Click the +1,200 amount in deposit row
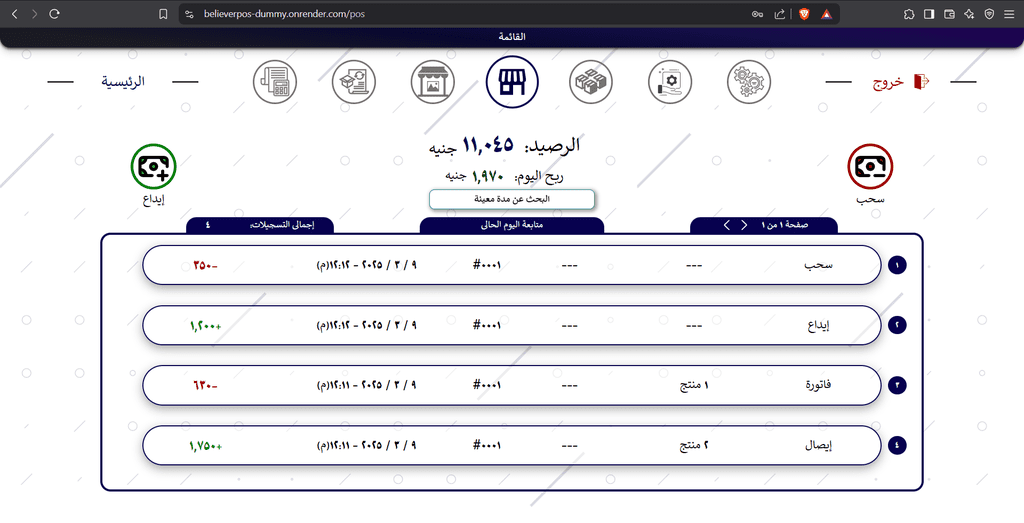 pyautogui.click(x=206, y=325)
